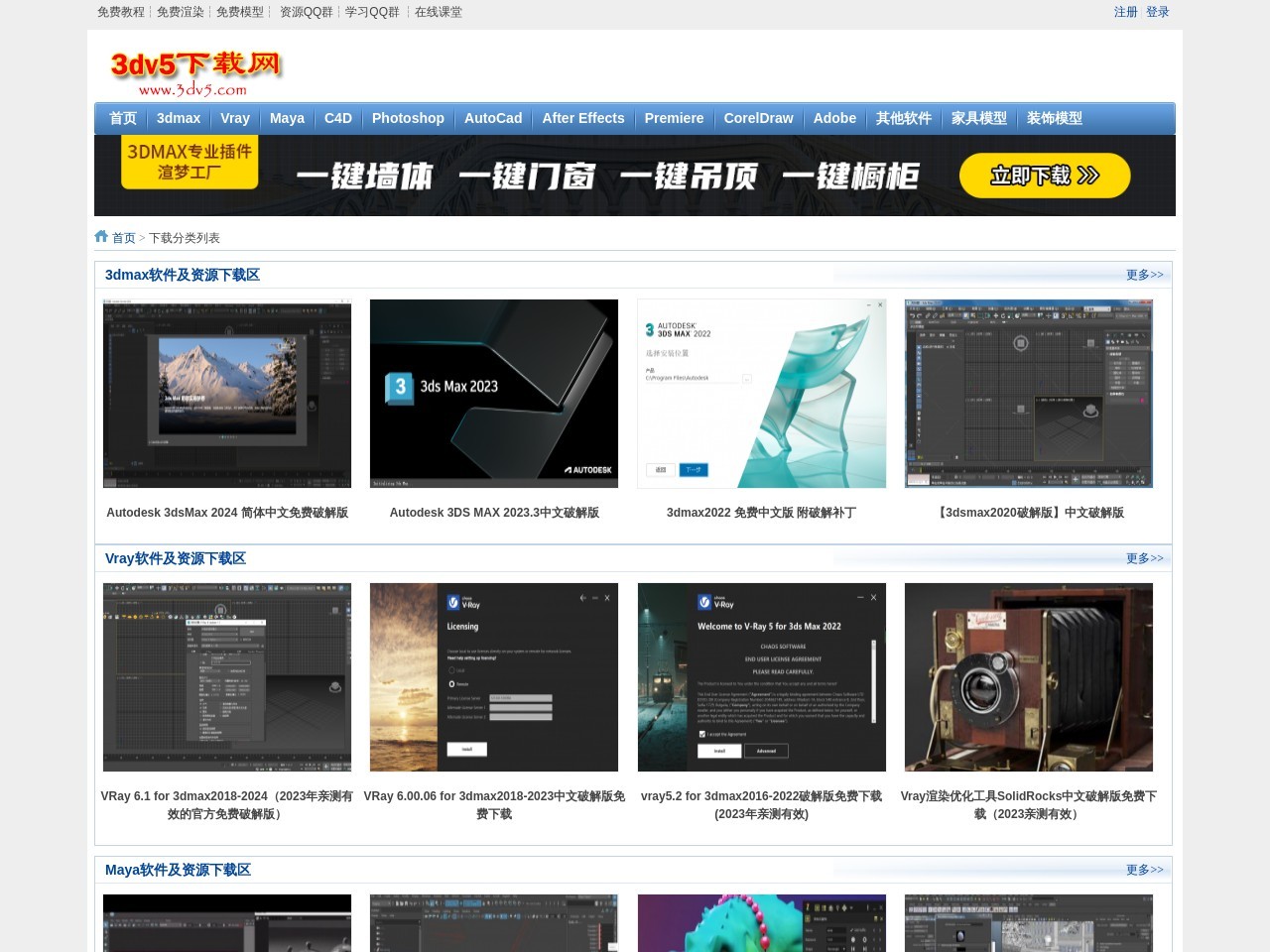
Task: Open 3dmax2022 免费中文版 附破解补丁 link
Action: click(x=761, y=513)
